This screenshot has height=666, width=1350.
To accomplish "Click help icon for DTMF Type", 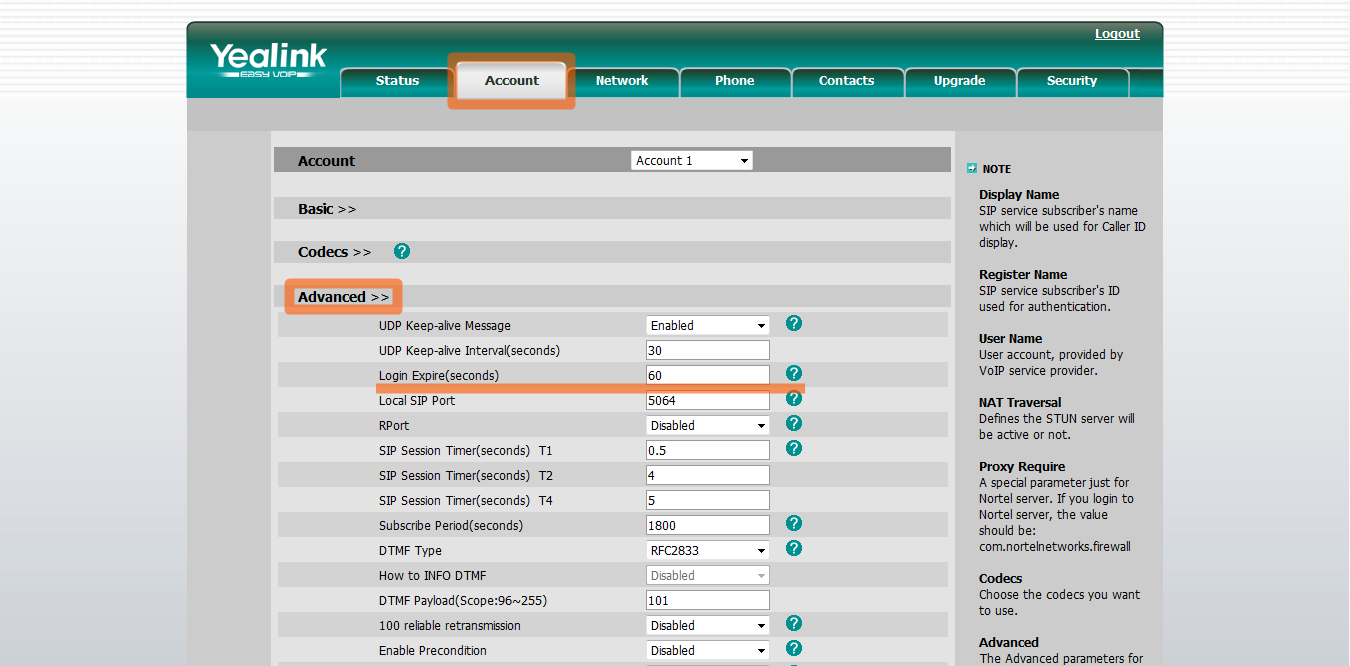I will (x=794, y=548).
